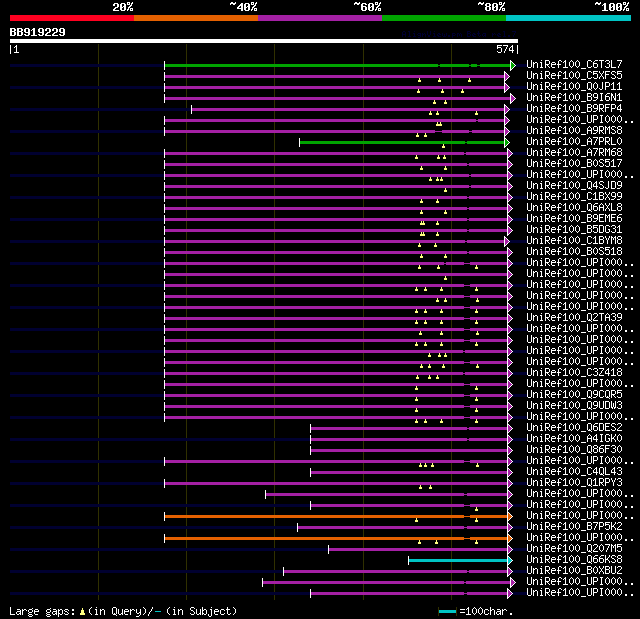Viewport: 640px width, 619px height.
Task: Open the UniRef100_C5XFS5 hit label
Action: (x=574, y=75)
